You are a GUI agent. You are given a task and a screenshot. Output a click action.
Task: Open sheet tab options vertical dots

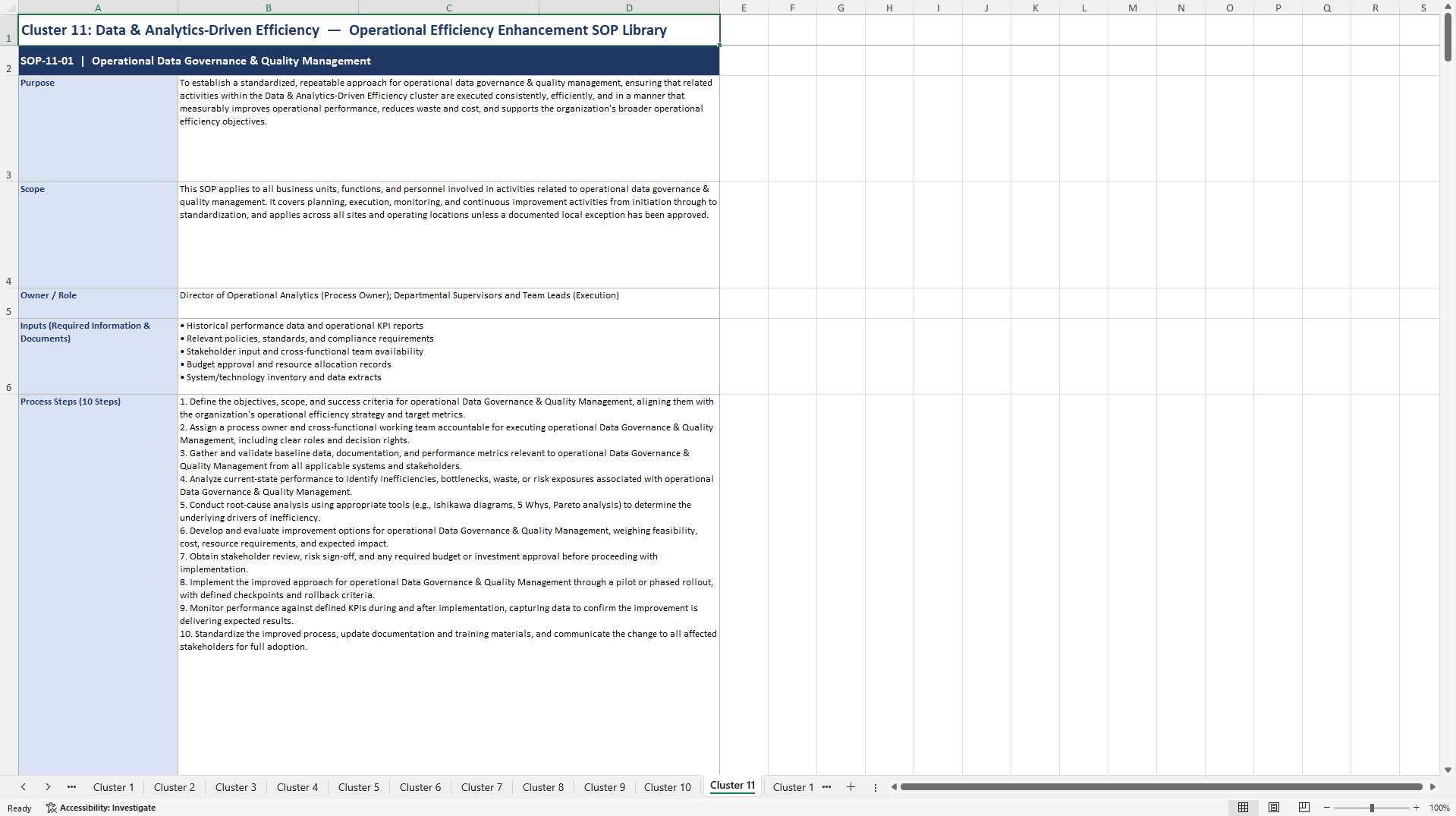[875, 787]
